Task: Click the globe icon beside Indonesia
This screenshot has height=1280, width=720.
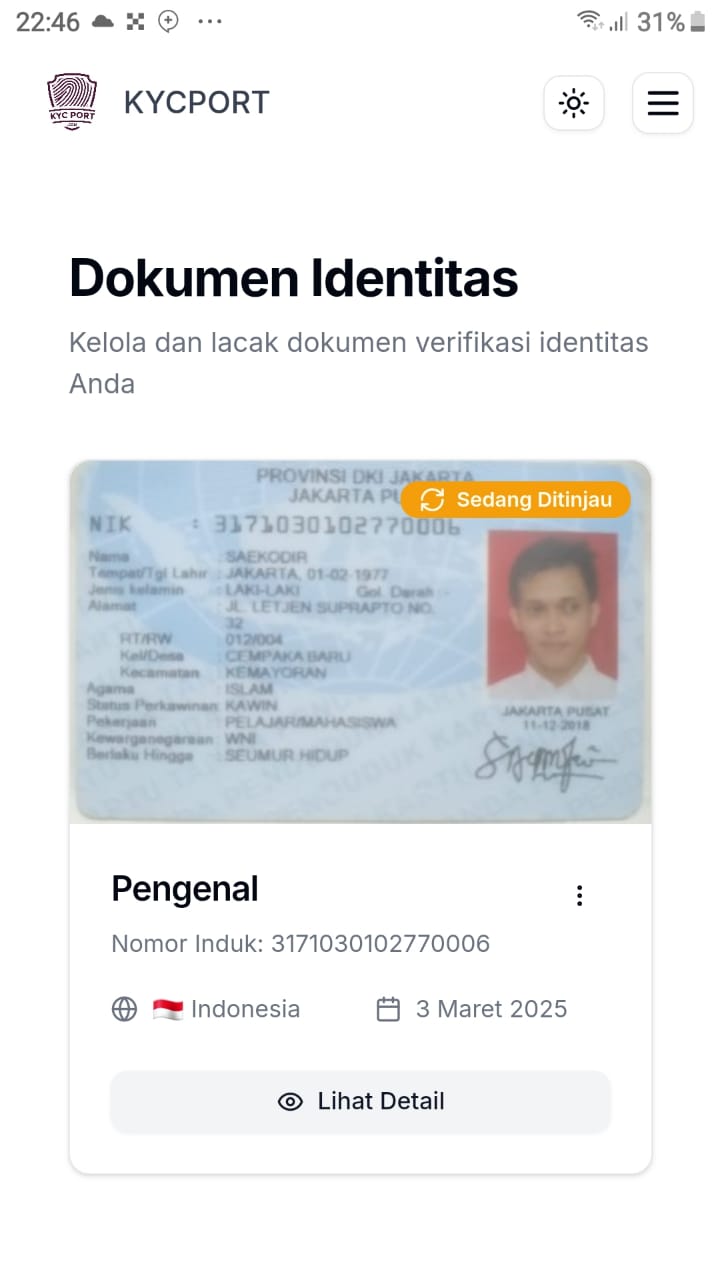Action: pyautogui.click(x=124, y=1009)
